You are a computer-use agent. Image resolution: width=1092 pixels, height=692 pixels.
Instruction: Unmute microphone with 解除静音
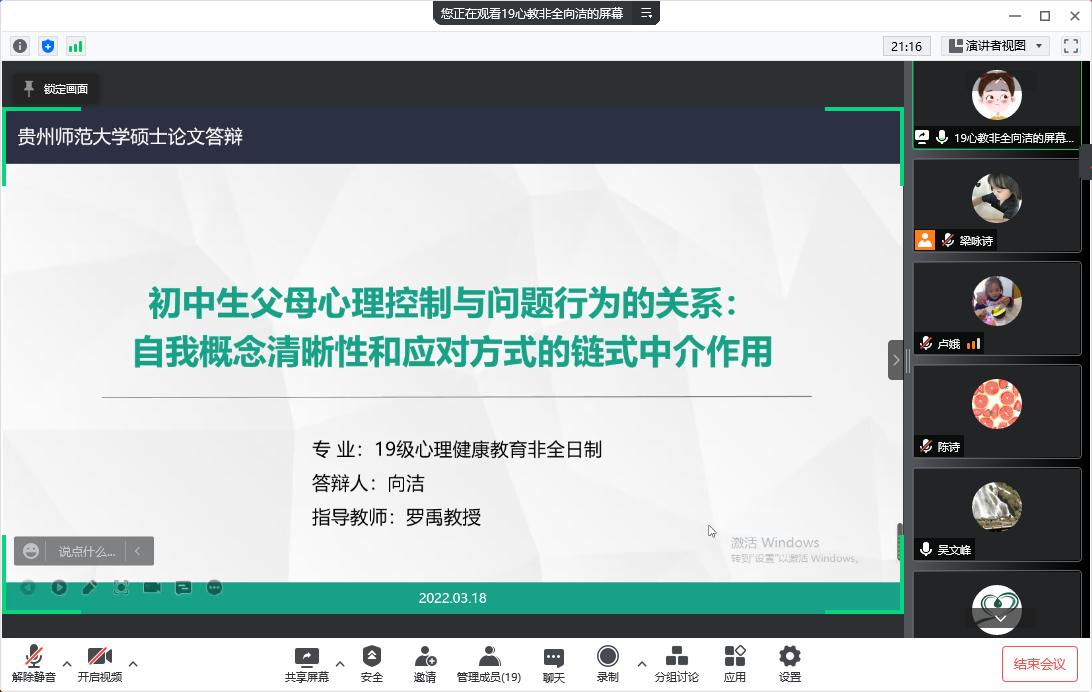tap(34, 664)
